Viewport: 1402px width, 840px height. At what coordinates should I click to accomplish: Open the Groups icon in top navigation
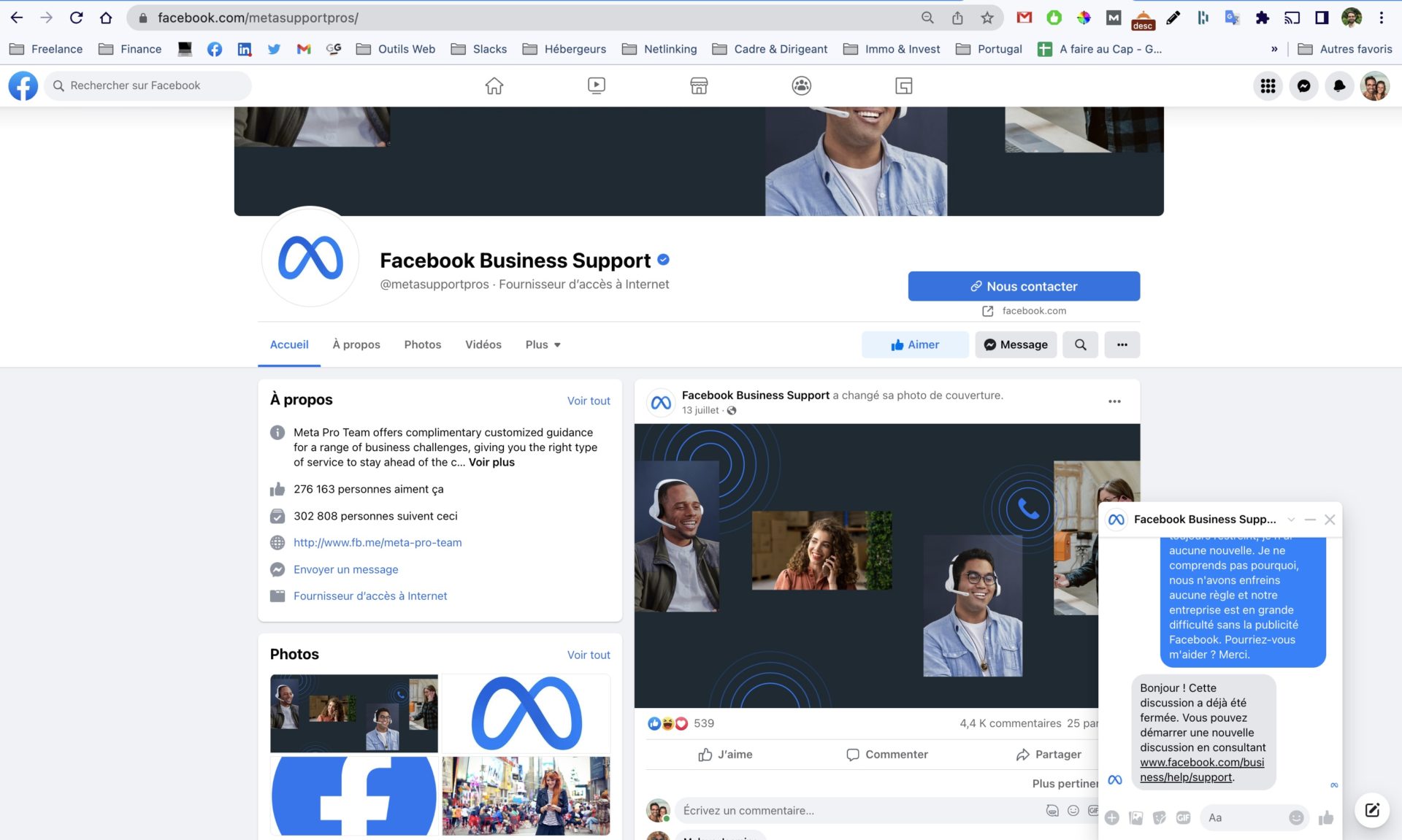click(x=800, y=85)
